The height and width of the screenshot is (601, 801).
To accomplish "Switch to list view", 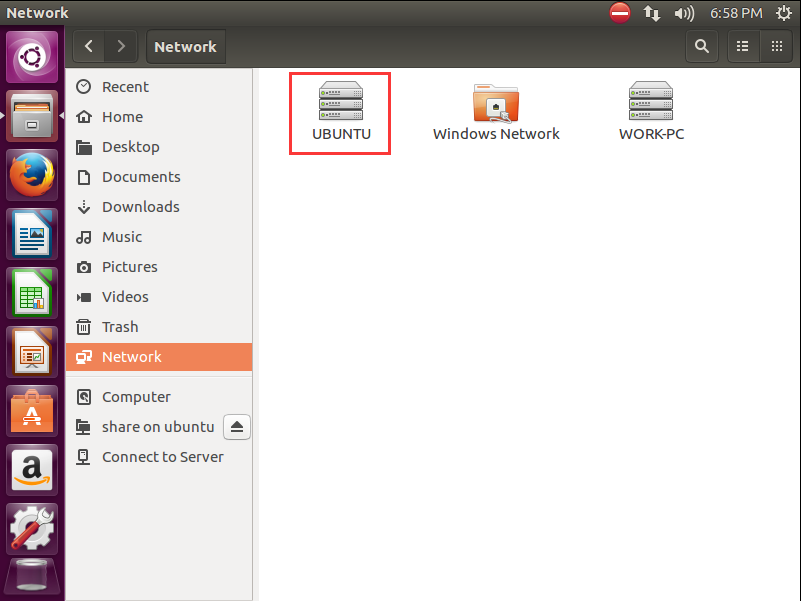I will click(743, 47).
